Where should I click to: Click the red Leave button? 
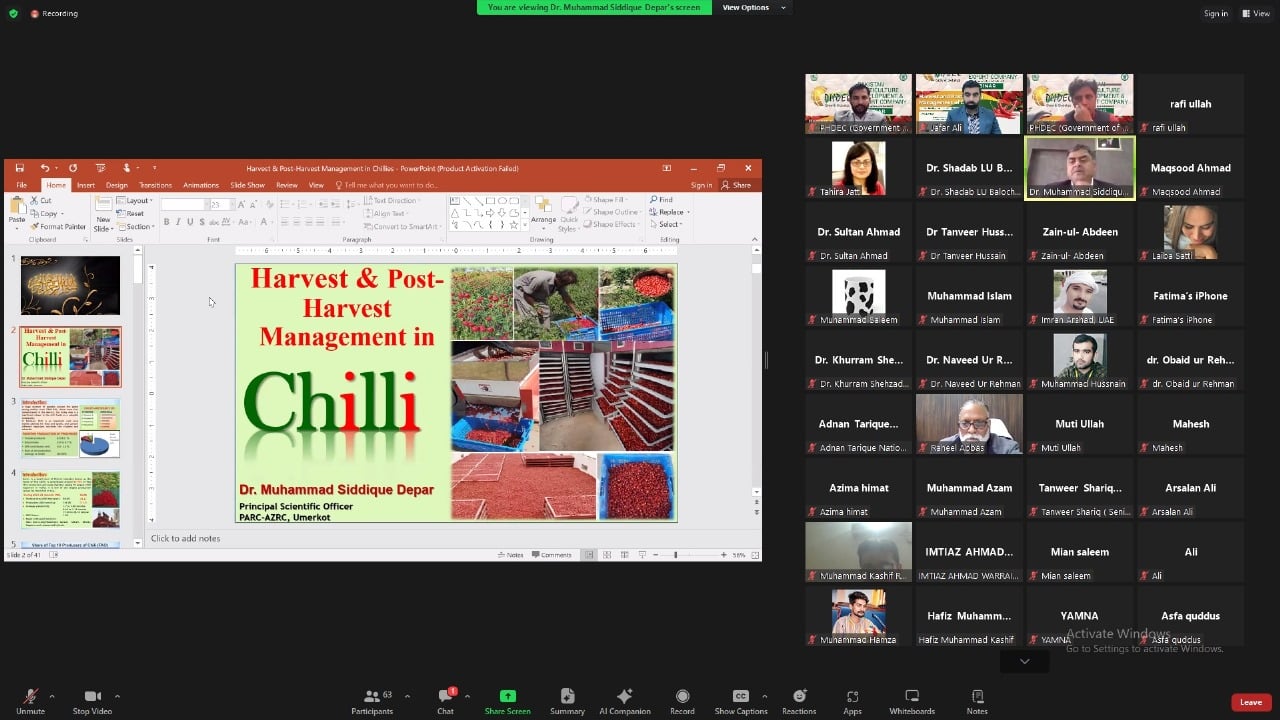tap(1250, 702)
